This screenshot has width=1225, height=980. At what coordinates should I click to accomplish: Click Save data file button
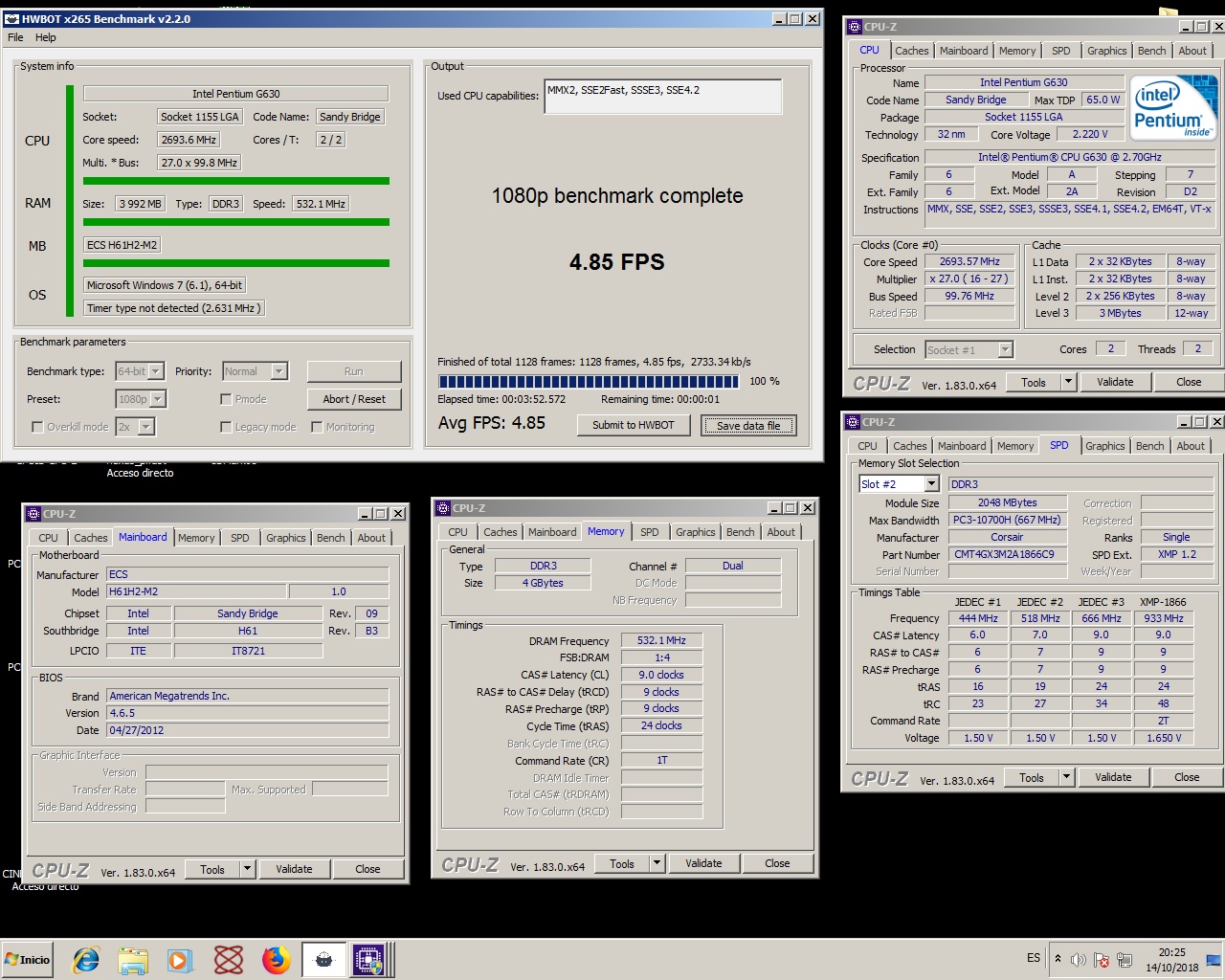(x=748, y=425)
